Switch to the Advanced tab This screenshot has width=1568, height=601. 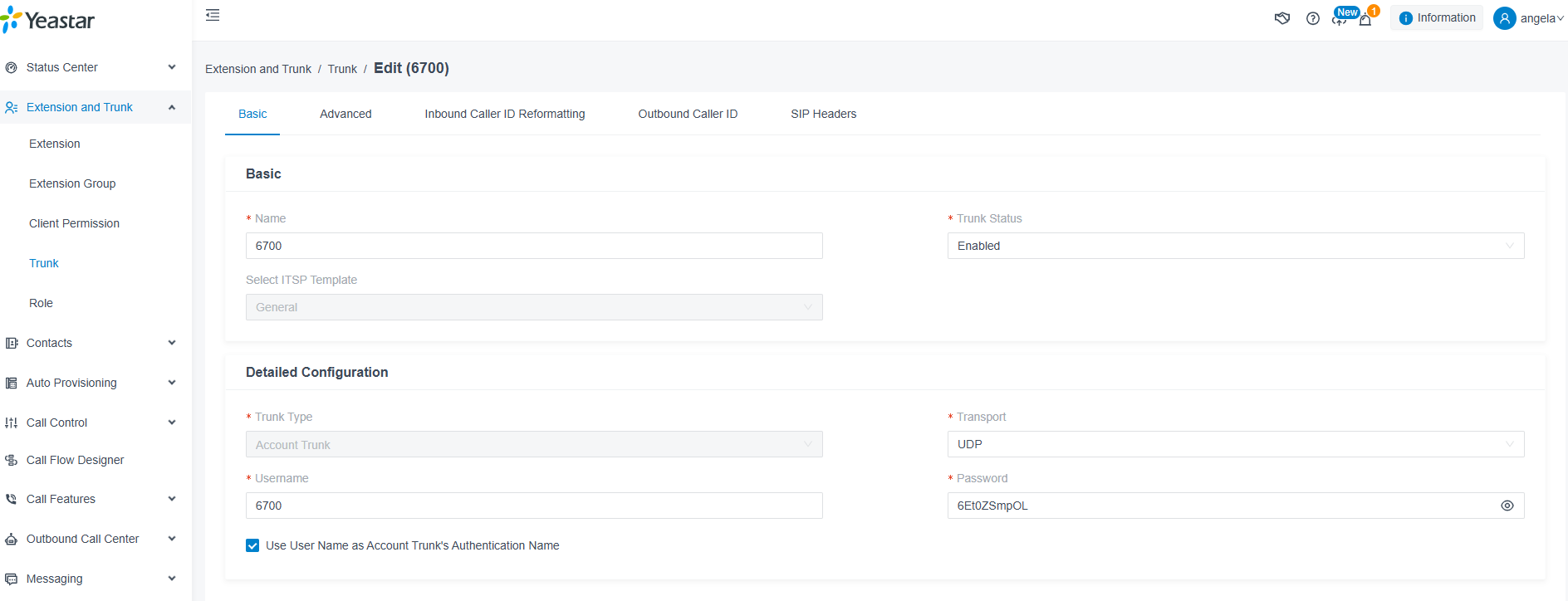[345, 114]
